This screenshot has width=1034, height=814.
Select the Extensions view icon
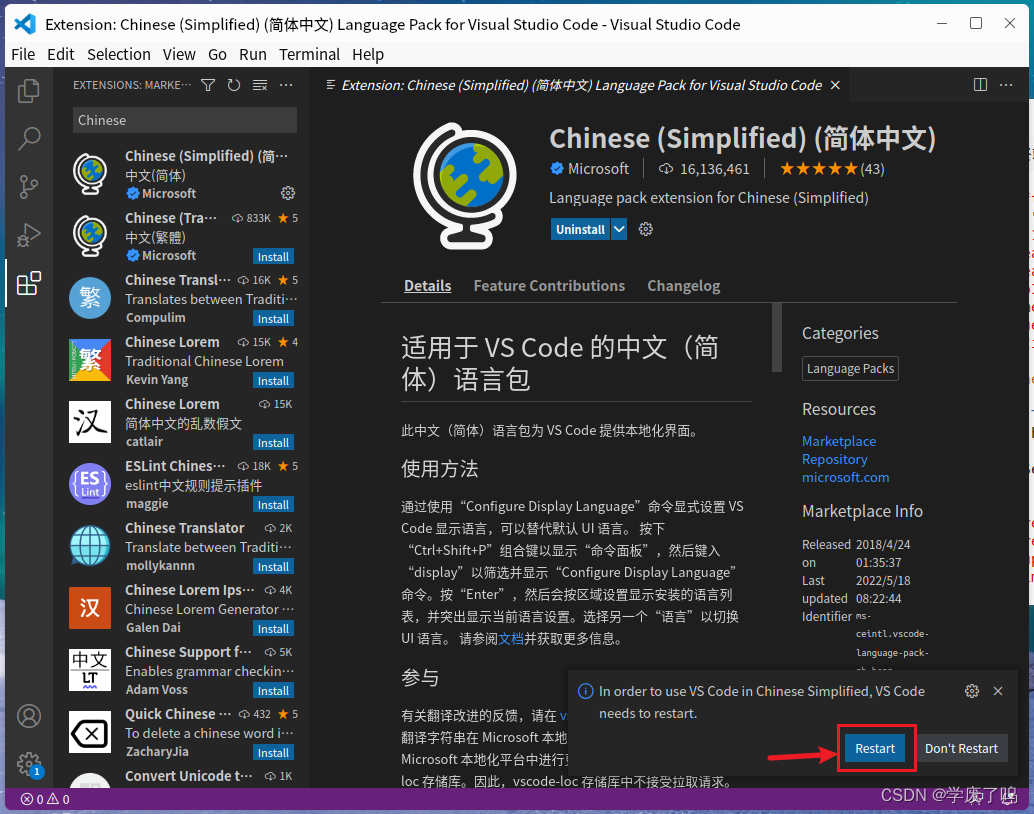[28, 284]
